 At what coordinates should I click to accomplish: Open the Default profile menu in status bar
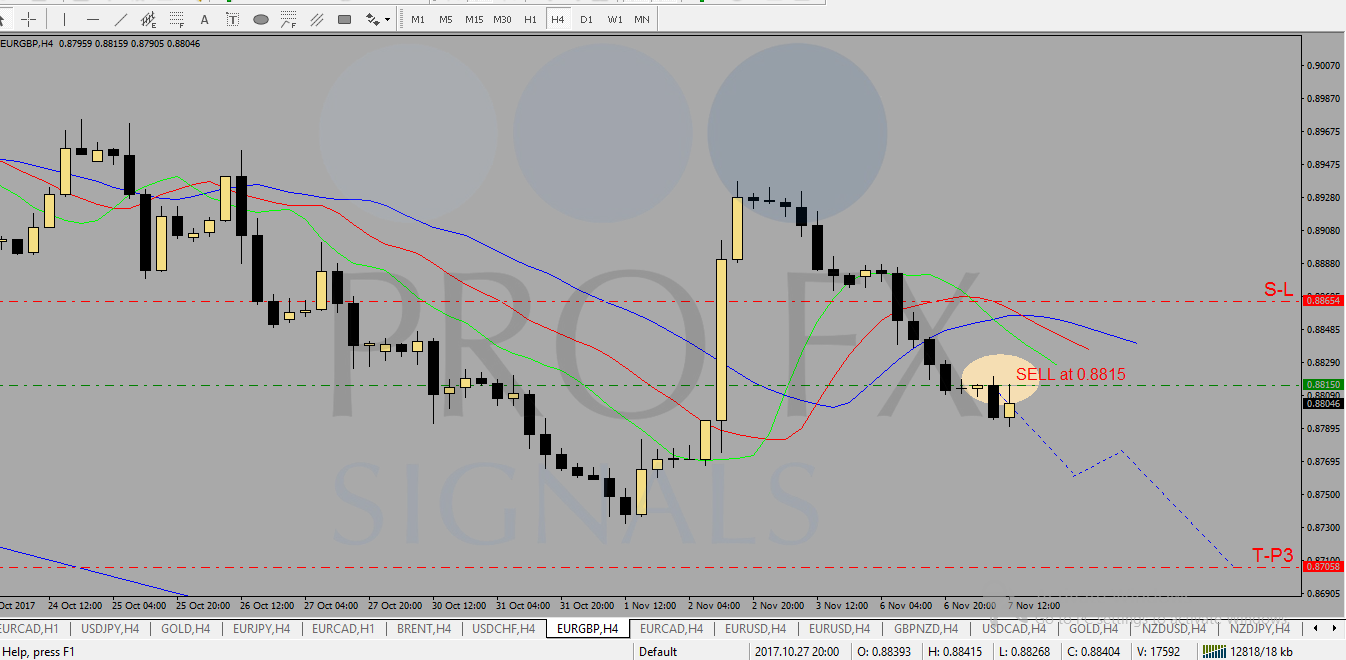tap(658, 651)
